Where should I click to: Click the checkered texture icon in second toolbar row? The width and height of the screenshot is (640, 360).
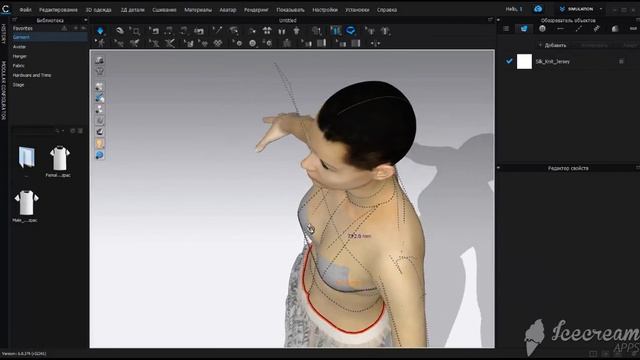[218, 43]
